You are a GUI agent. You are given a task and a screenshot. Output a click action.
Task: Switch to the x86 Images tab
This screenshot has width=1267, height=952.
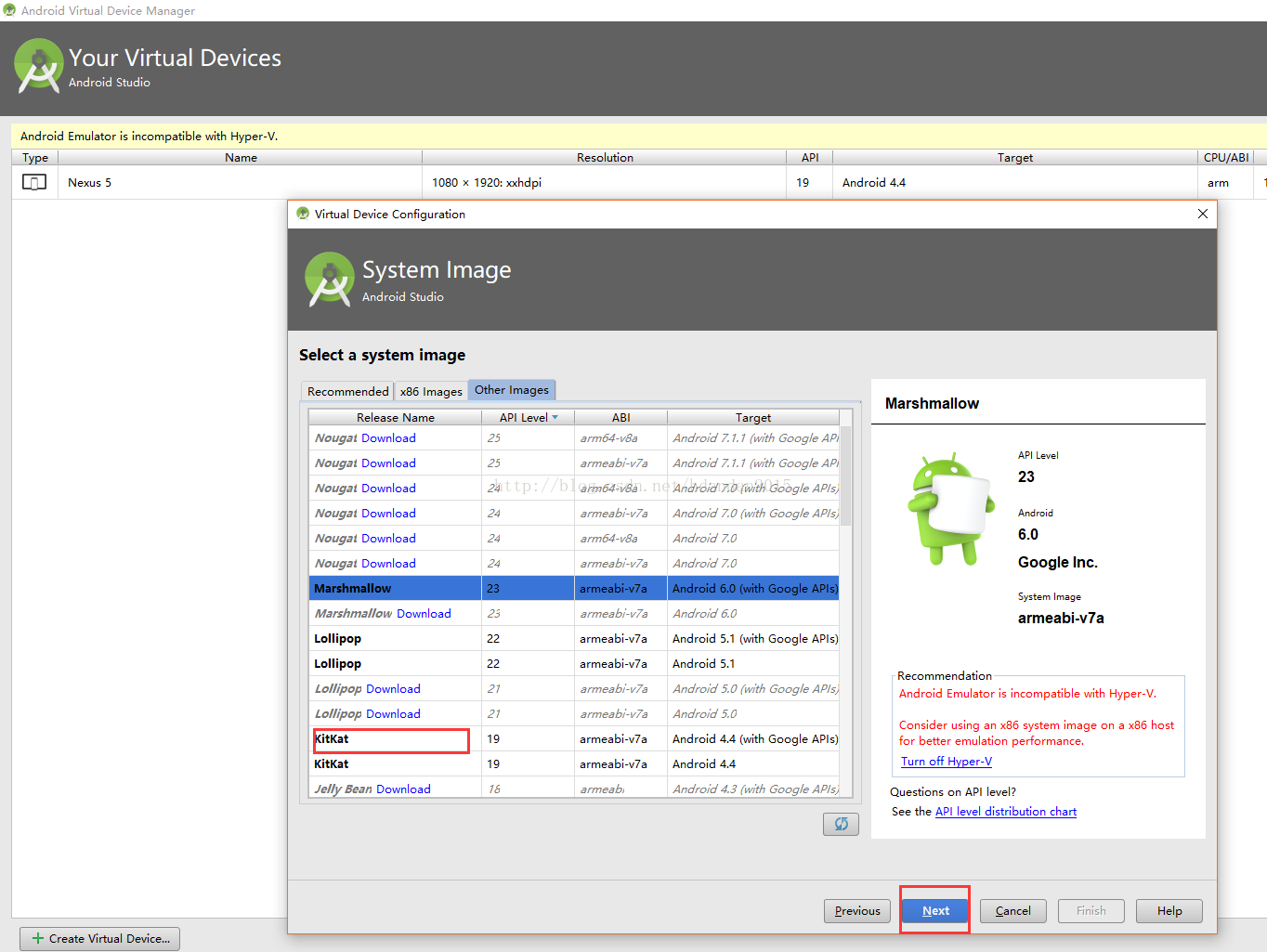pos(431,391)
